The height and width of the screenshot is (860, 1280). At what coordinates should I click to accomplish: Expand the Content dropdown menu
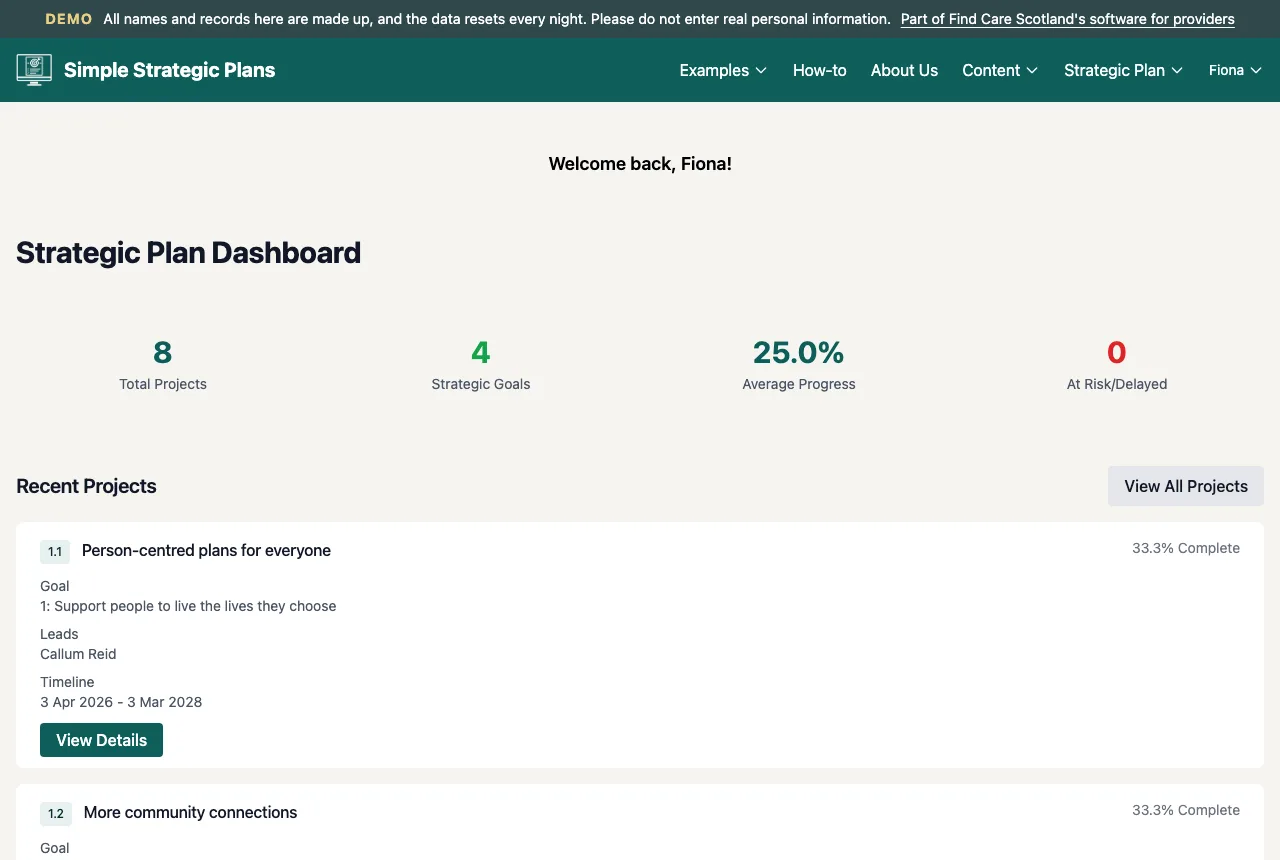pos(1000,70)
